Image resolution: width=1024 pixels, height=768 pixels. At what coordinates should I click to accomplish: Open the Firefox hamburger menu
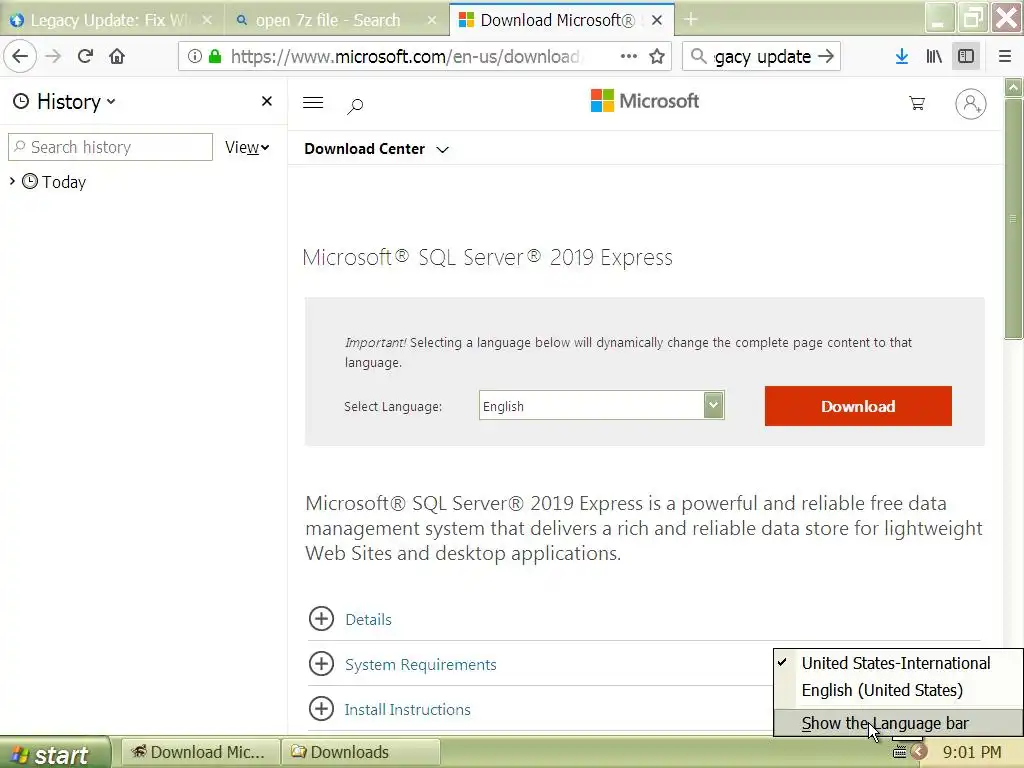[x=1004, y=56]
